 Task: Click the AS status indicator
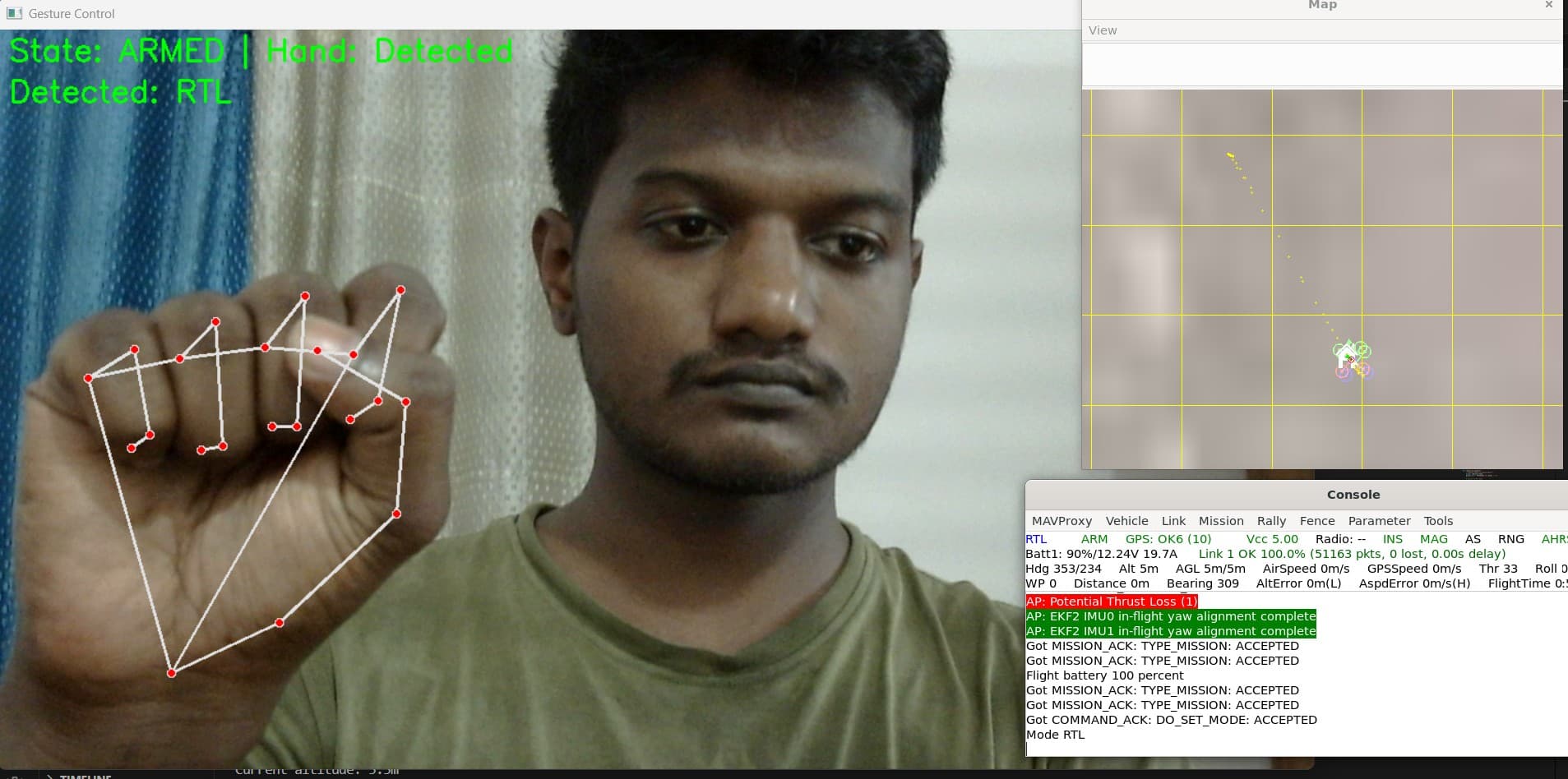1472,539
